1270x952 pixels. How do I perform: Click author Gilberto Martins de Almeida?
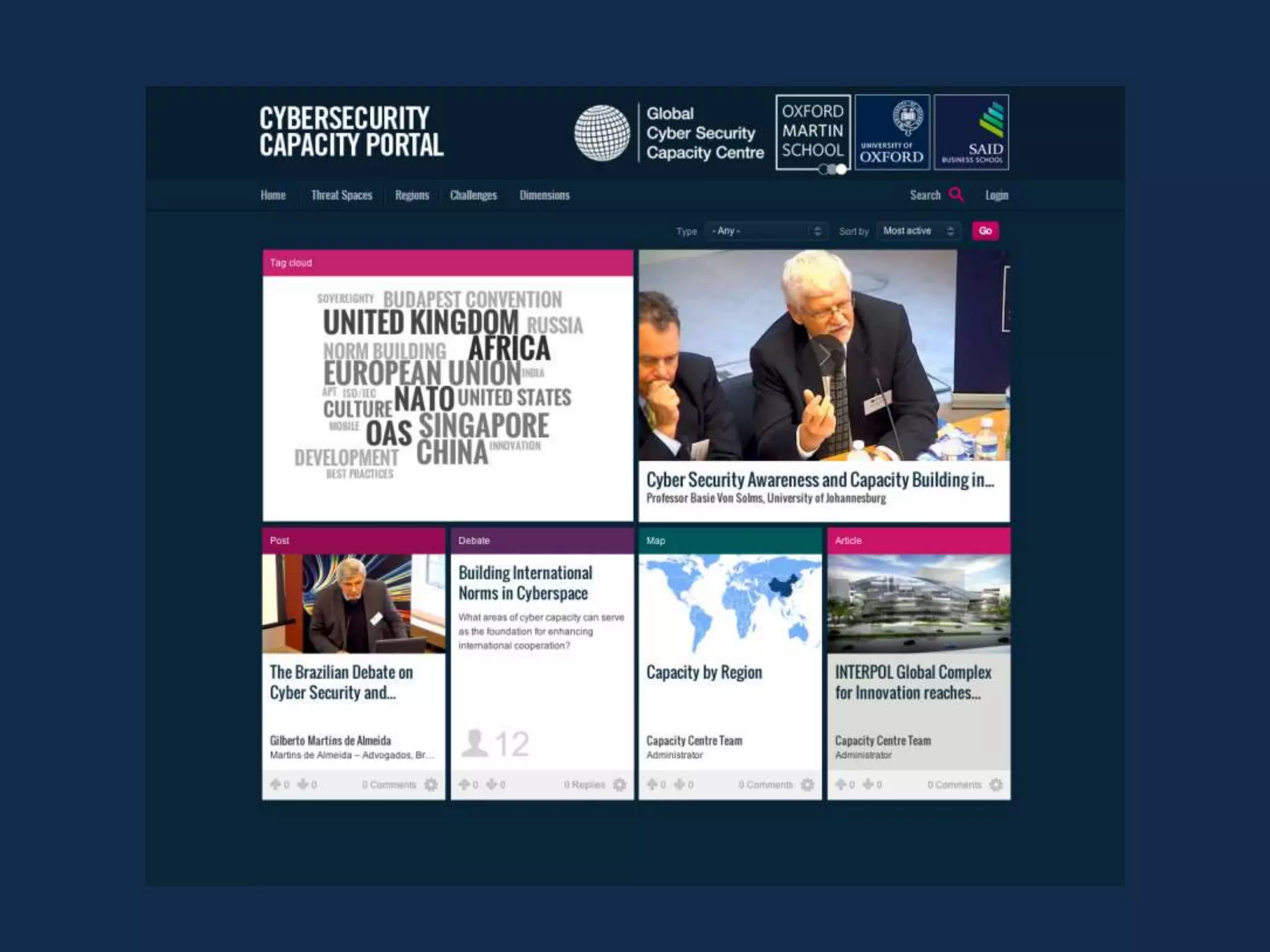tap(331, 741)
